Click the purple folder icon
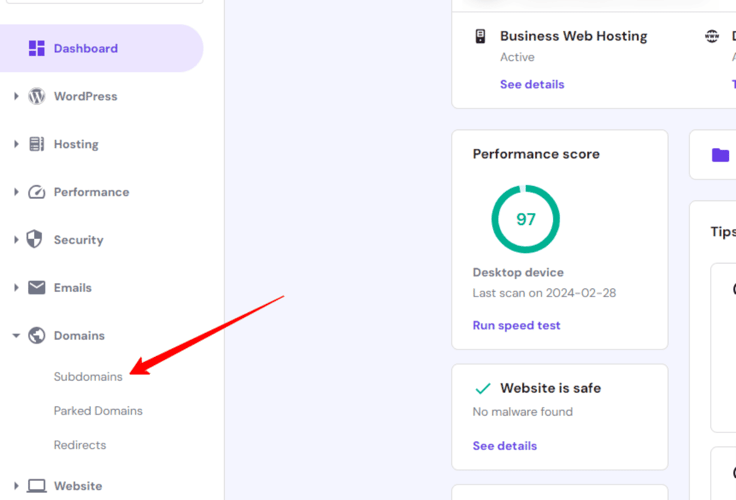 (x=720, y=155)
